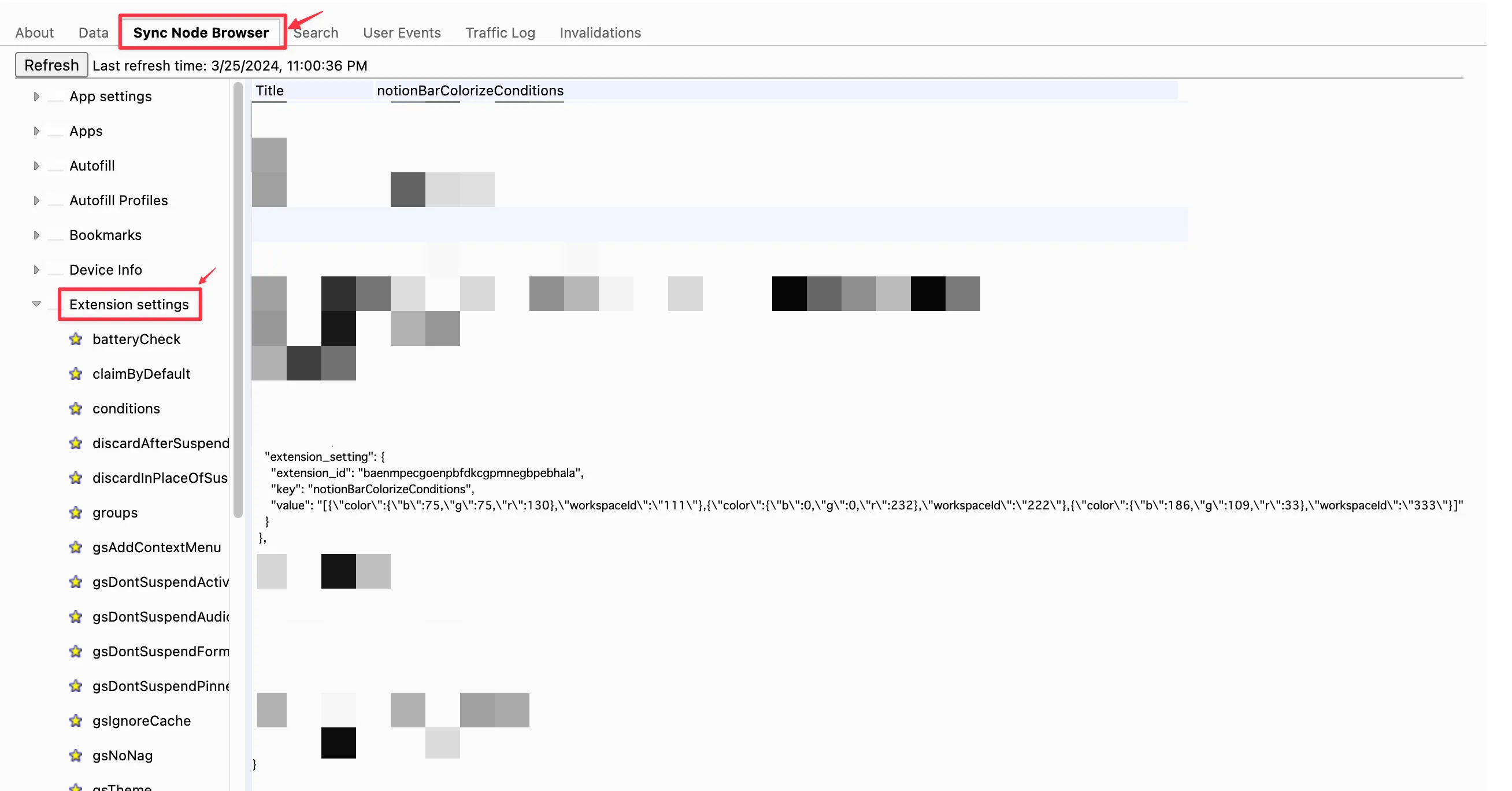Select the Sync Node Browser tab

201,32
